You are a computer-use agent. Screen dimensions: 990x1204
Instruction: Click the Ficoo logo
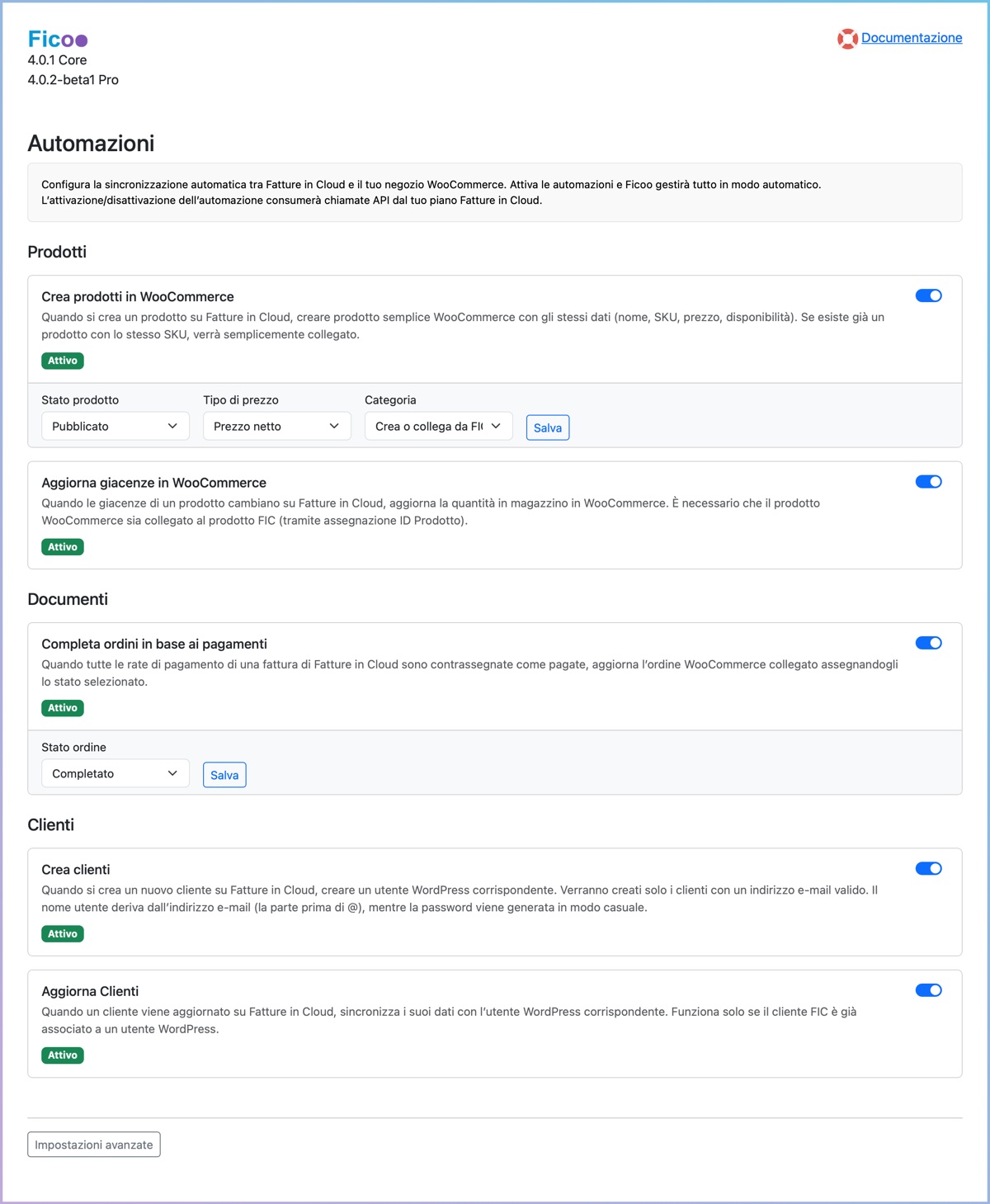pyautogui.click(x=56, y=38)
